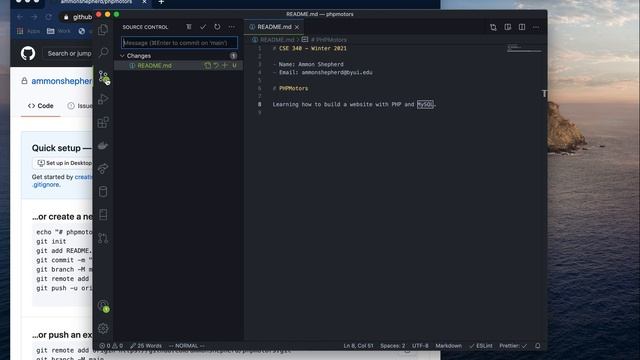Open the Live Share view icon
640x360 pixels.
click(103, 168)
